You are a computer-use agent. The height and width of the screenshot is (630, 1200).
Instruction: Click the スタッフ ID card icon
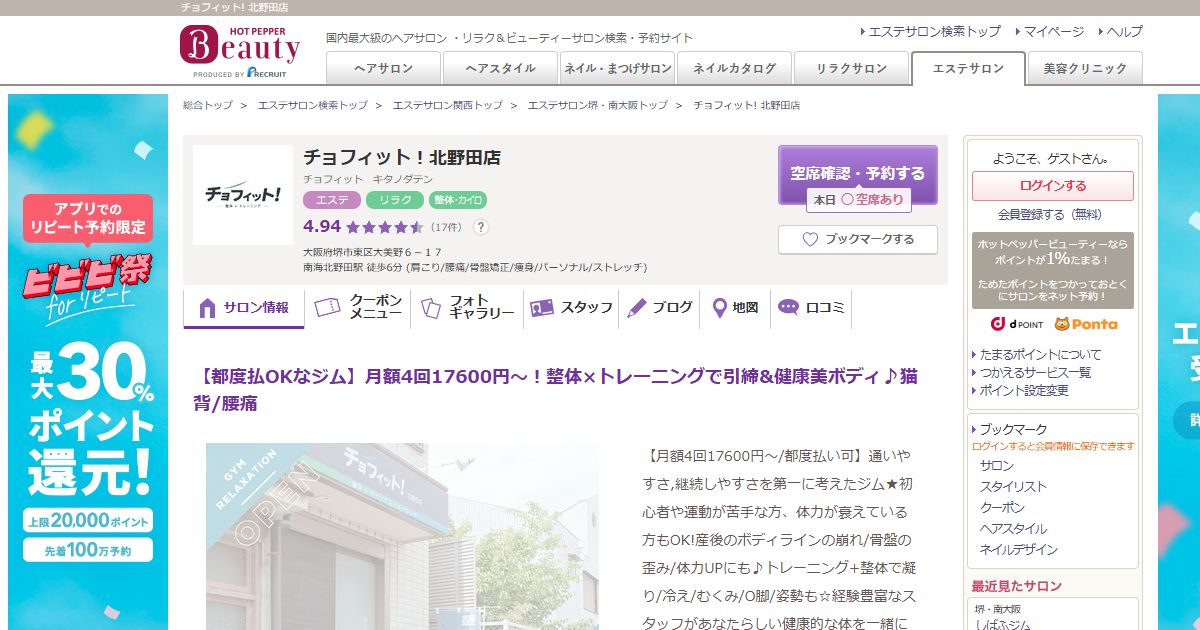(542, 308)
